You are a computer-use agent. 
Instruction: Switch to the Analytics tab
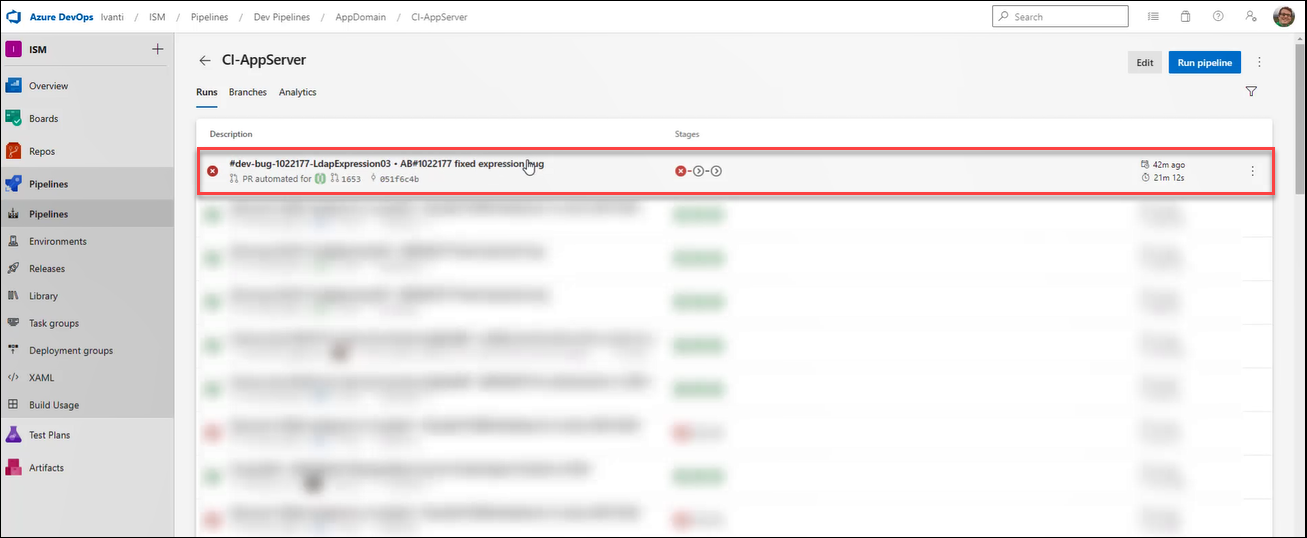tap(297, 92)
